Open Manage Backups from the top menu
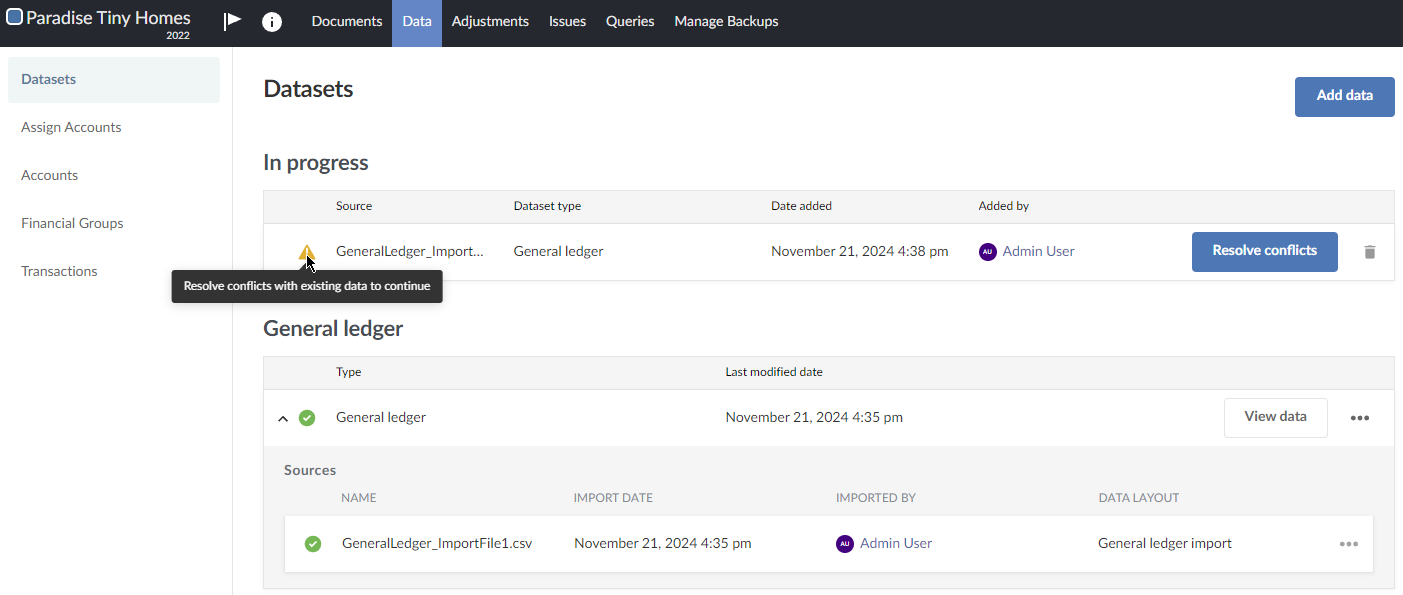 [726, 20]
